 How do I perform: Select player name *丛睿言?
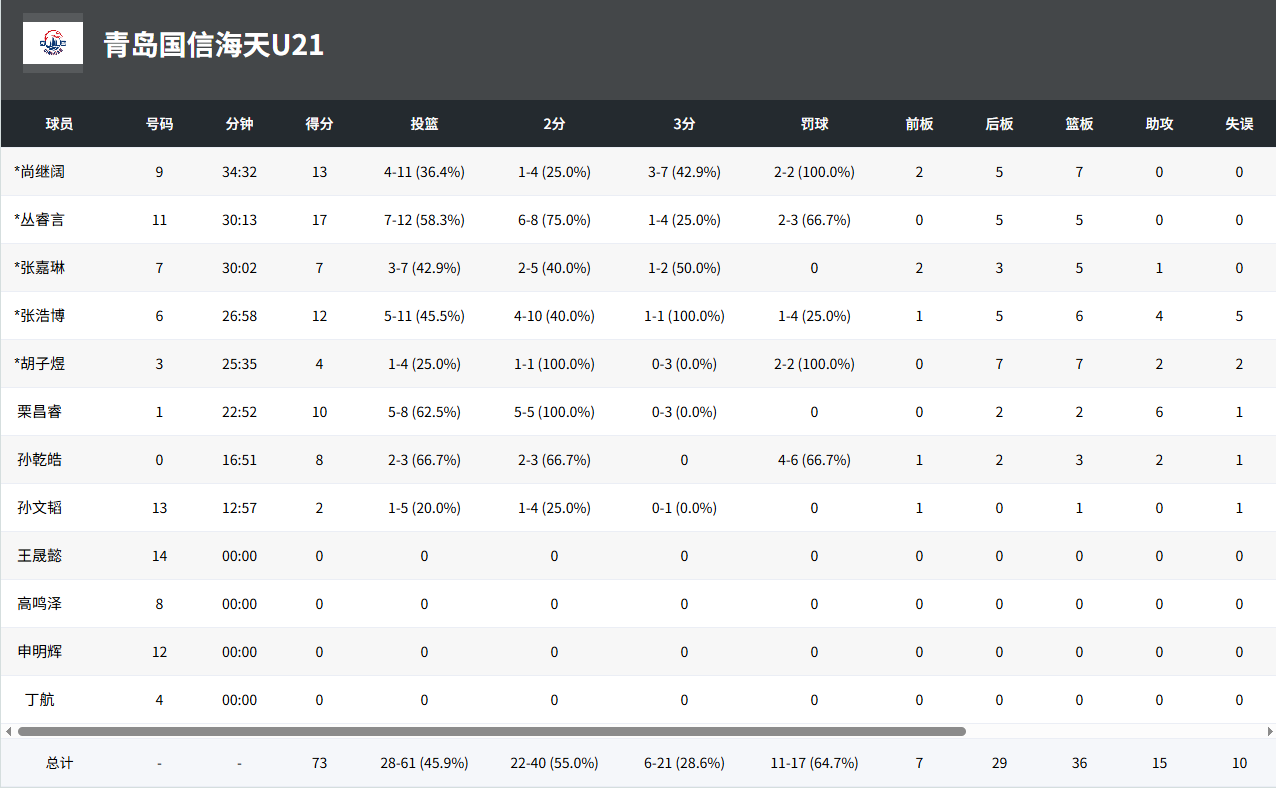point(39,220)
